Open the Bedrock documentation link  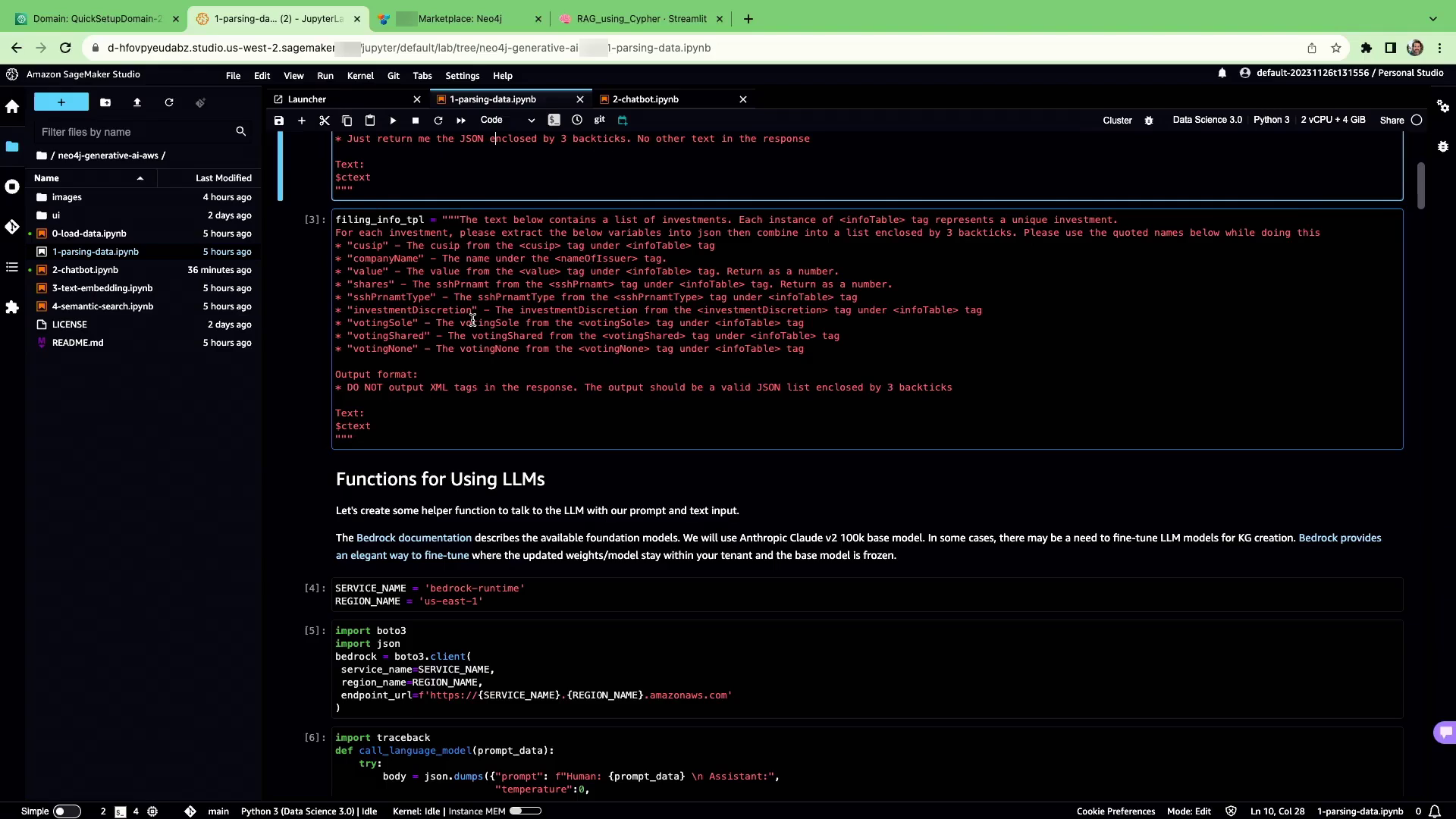click(x=414, y=538)
